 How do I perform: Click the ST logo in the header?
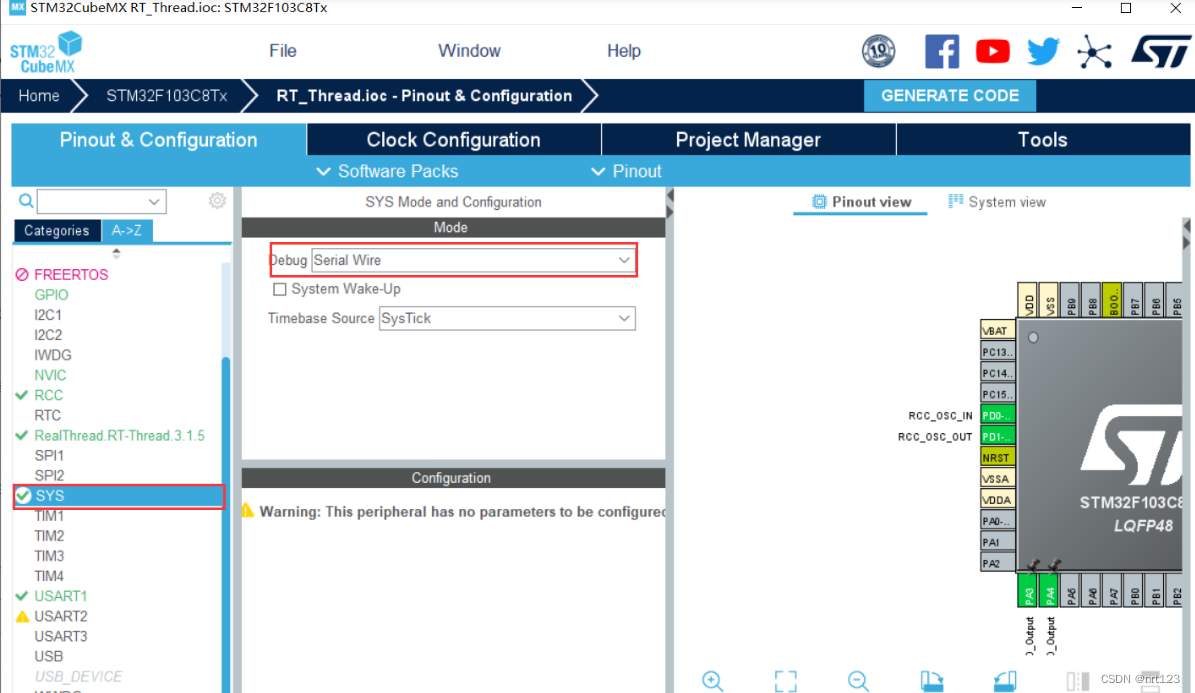click(x=1159, y=53)
